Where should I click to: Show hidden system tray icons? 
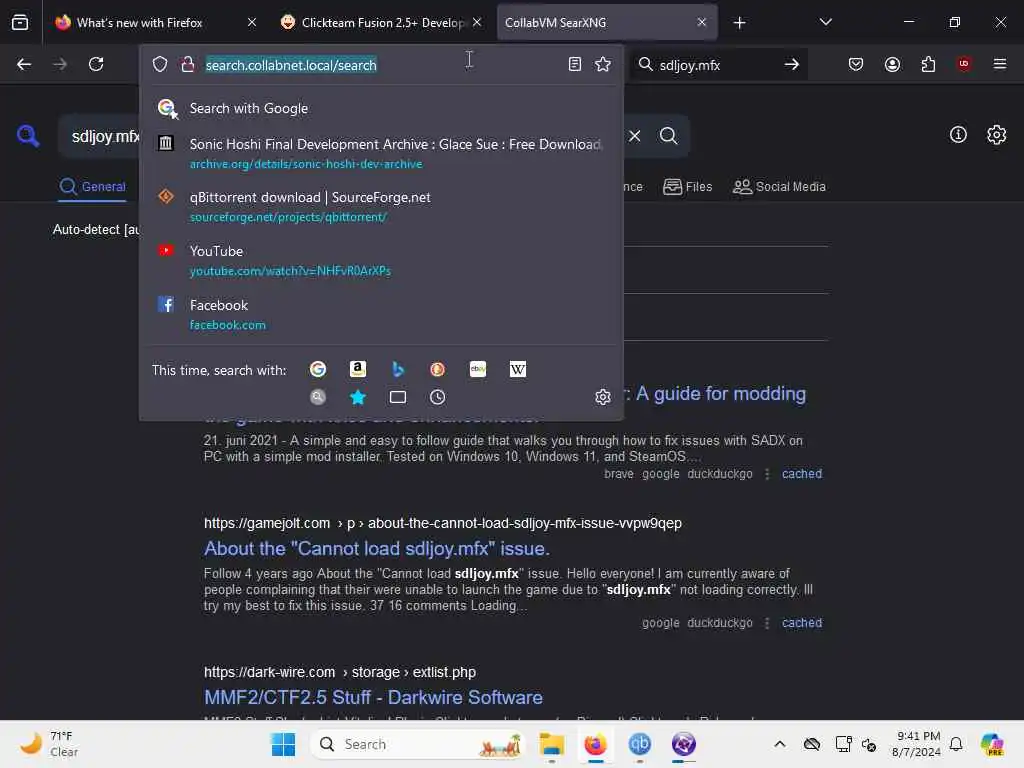pos(780,744)
